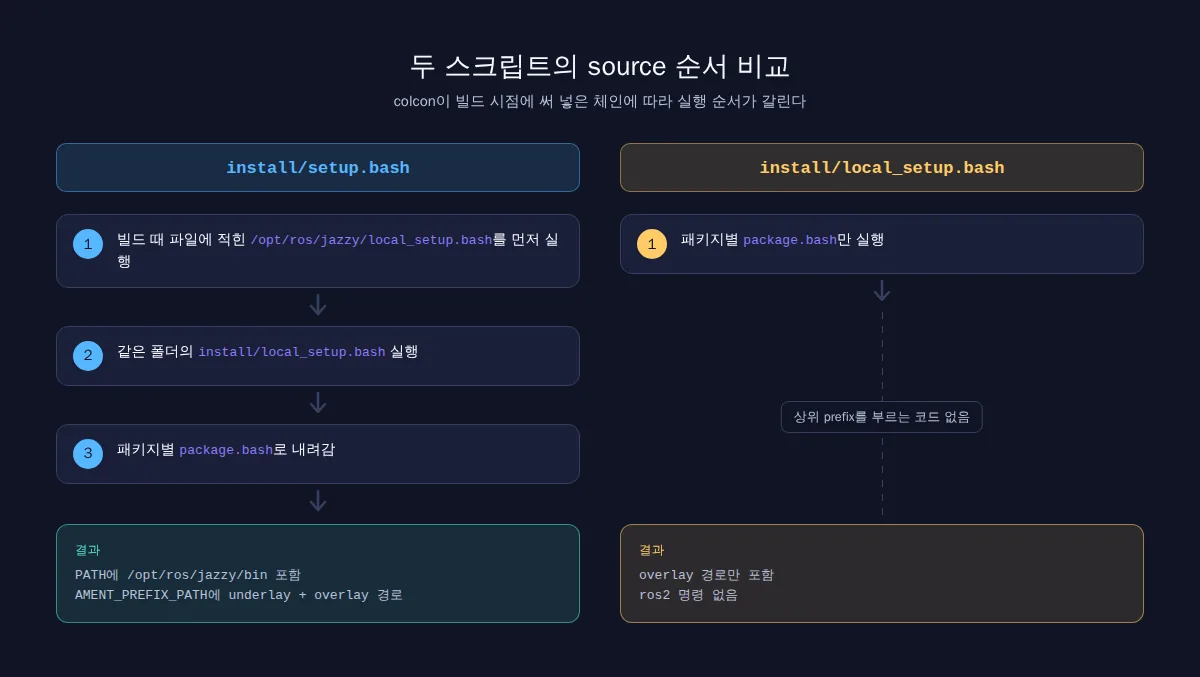Click the blue step 3 badge
The height and width of the screenshot is (677, 1200).
click(x=88, y=454)
